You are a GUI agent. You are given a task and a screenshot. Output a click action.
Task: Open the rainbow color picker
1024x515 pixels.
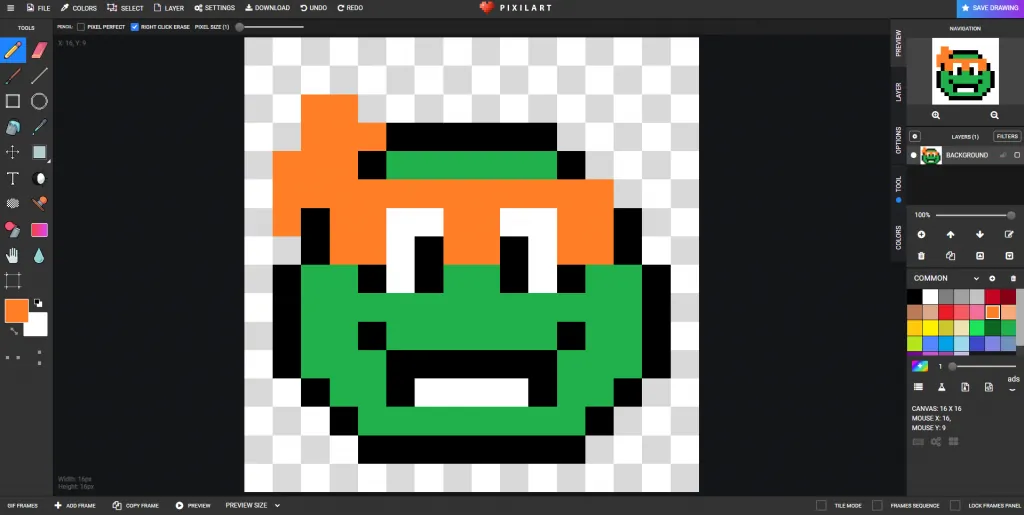[x=920, y=366]
